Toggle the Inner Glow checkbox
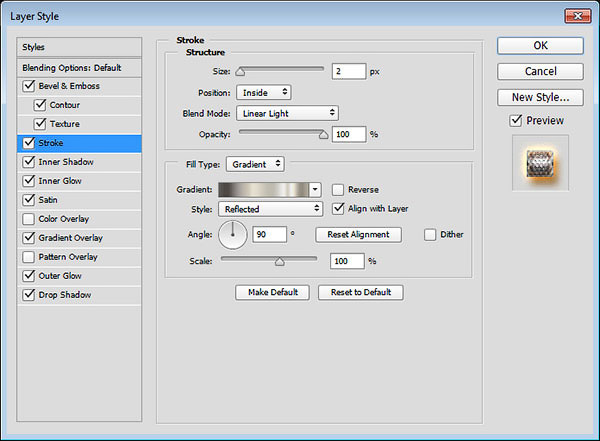 pos(29,181)
